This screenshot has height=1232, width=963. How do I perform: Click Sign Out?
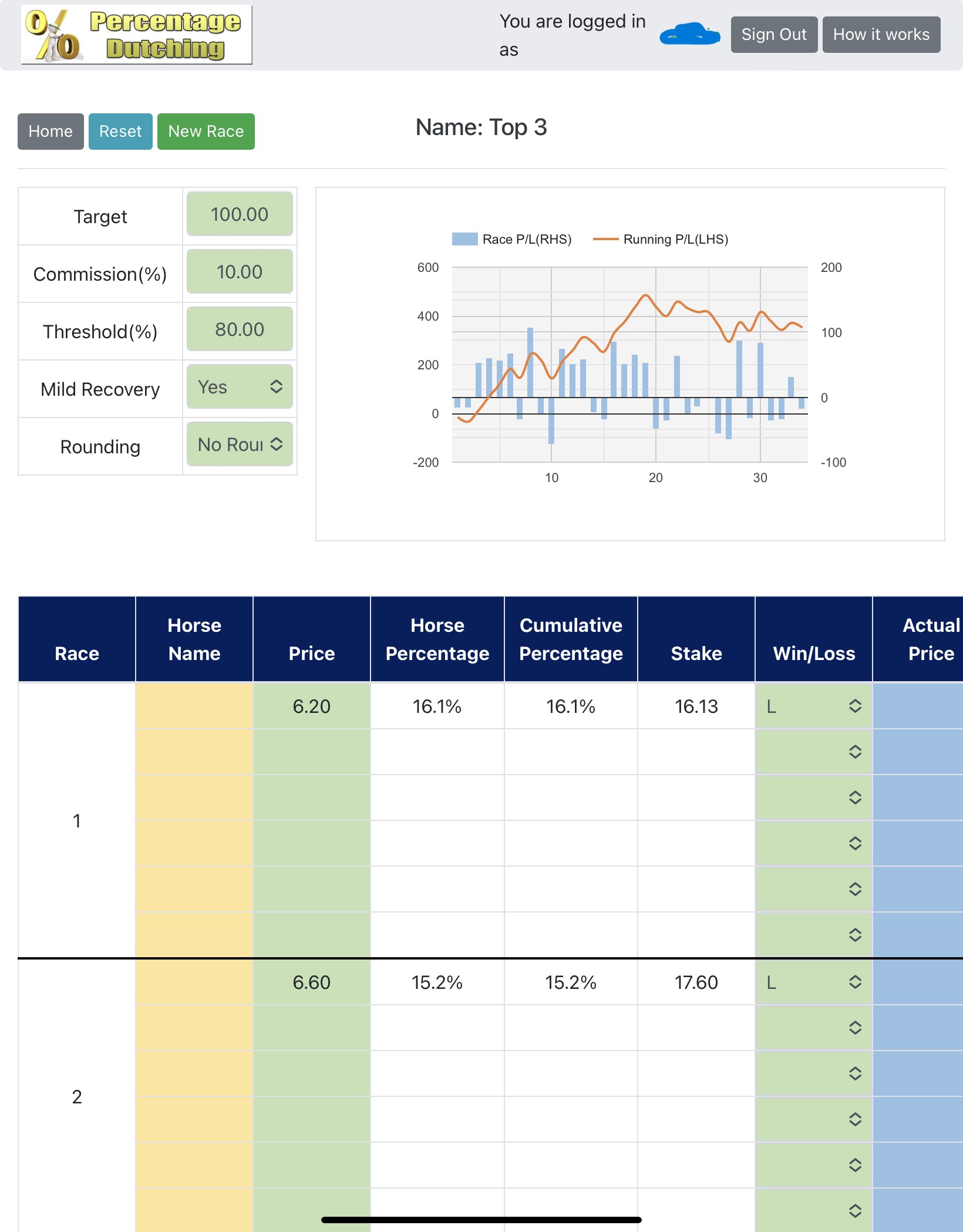(x=774, y=35)
